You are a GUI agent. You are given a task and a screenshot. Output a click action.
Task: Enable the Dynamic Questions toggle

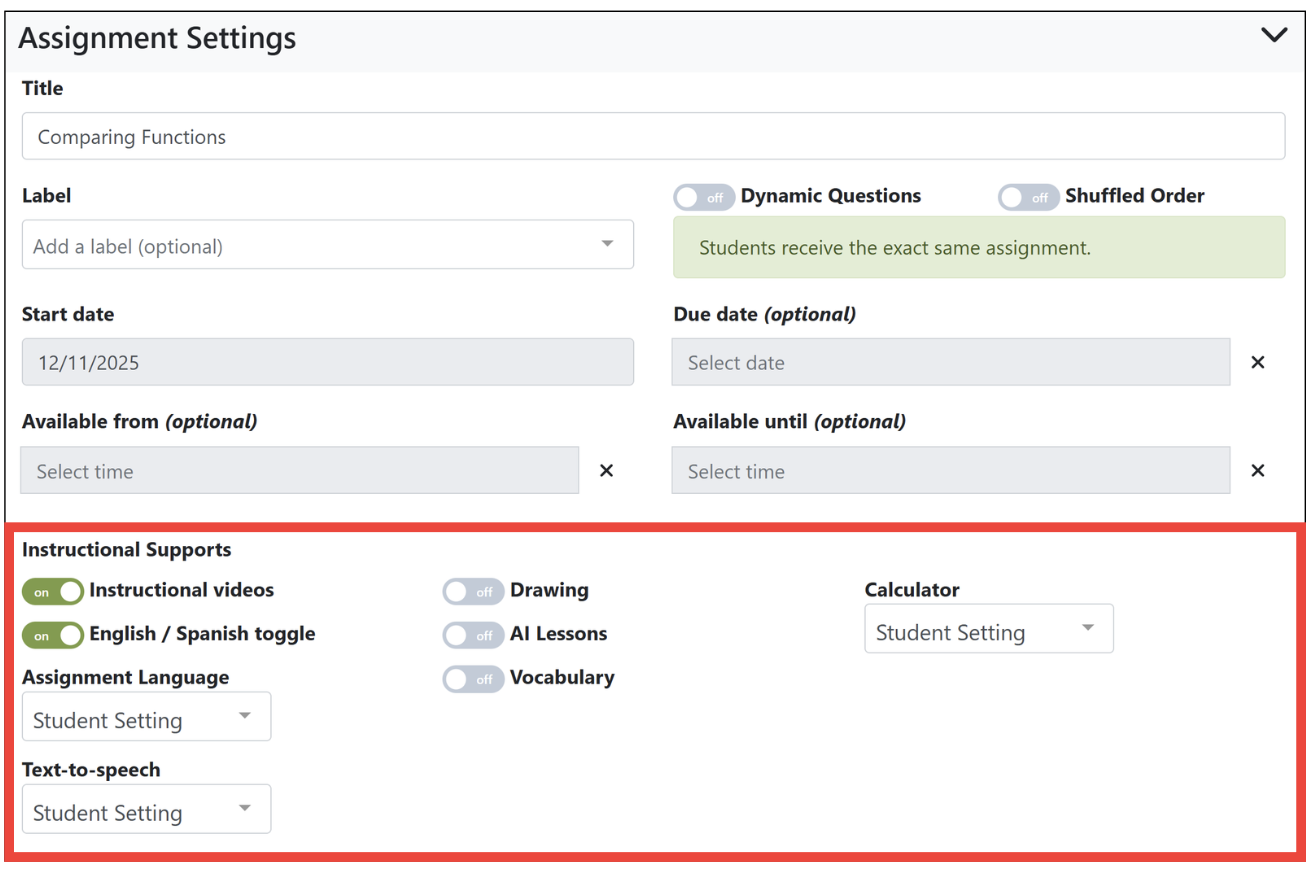pos(704,197)
